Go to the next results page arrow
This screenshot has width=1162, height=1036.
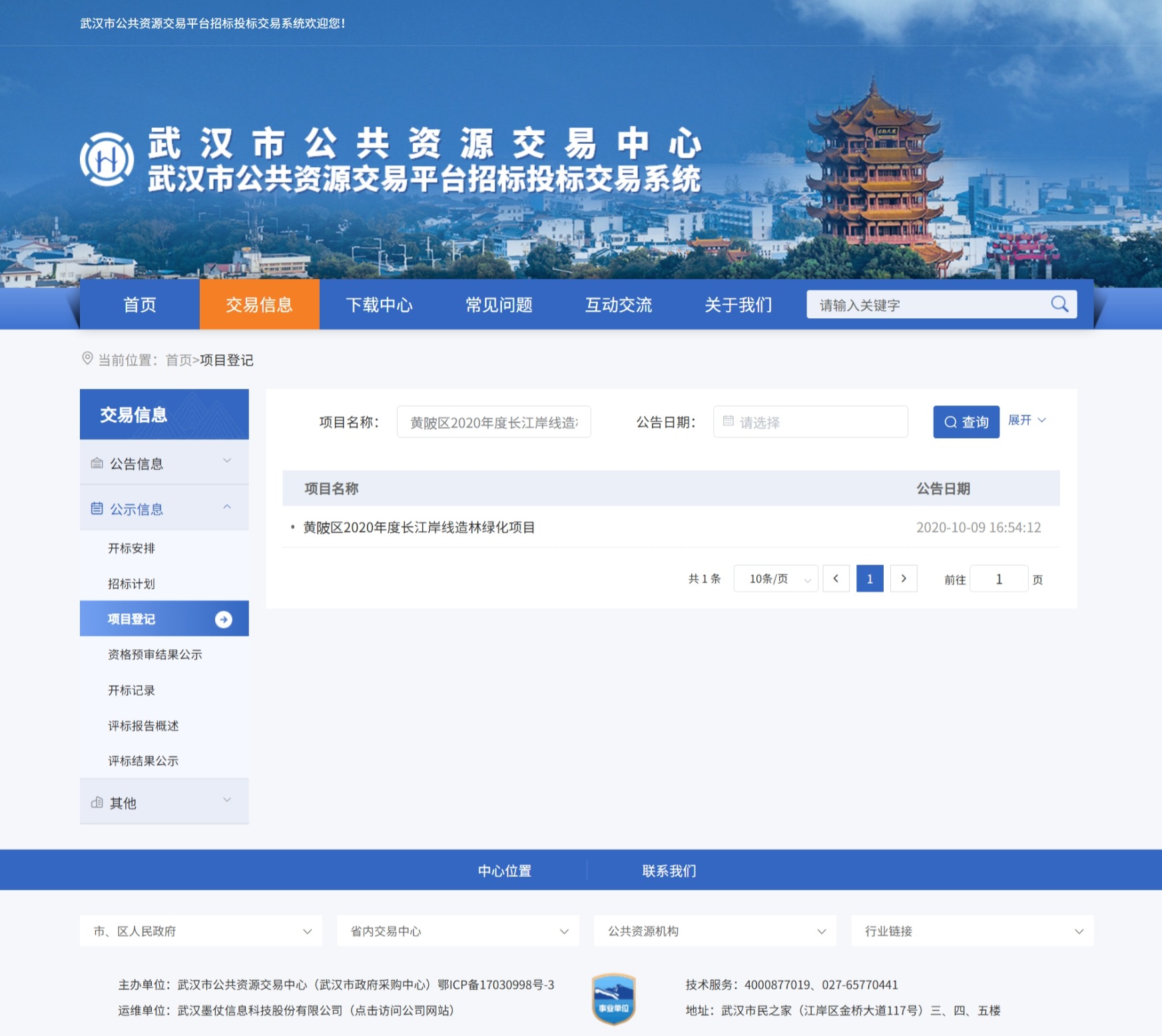(x=904, y=579)
